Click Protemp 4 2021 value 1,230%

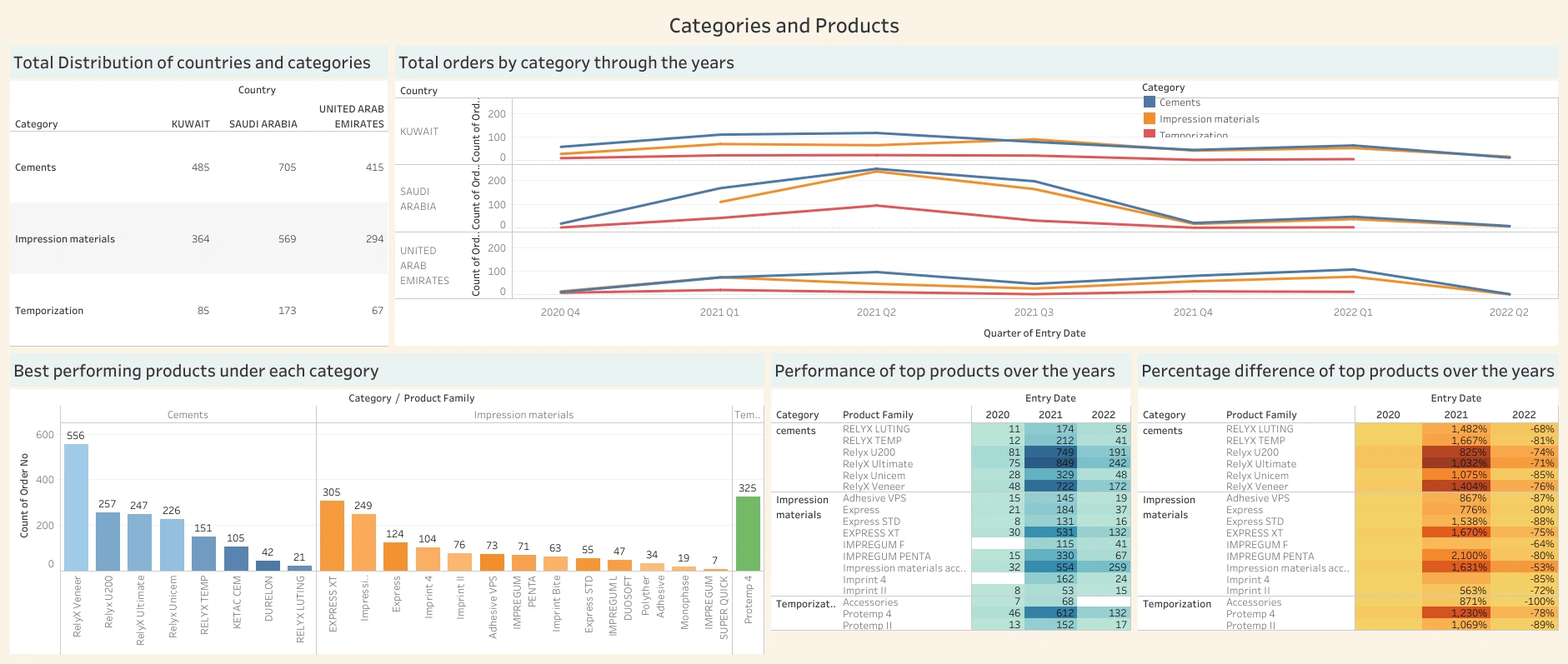point(1455,613)
